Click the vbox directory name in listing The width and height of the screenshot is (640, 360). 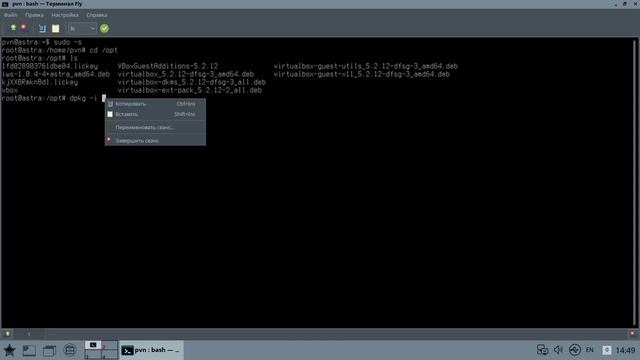(x=9, y=91)
